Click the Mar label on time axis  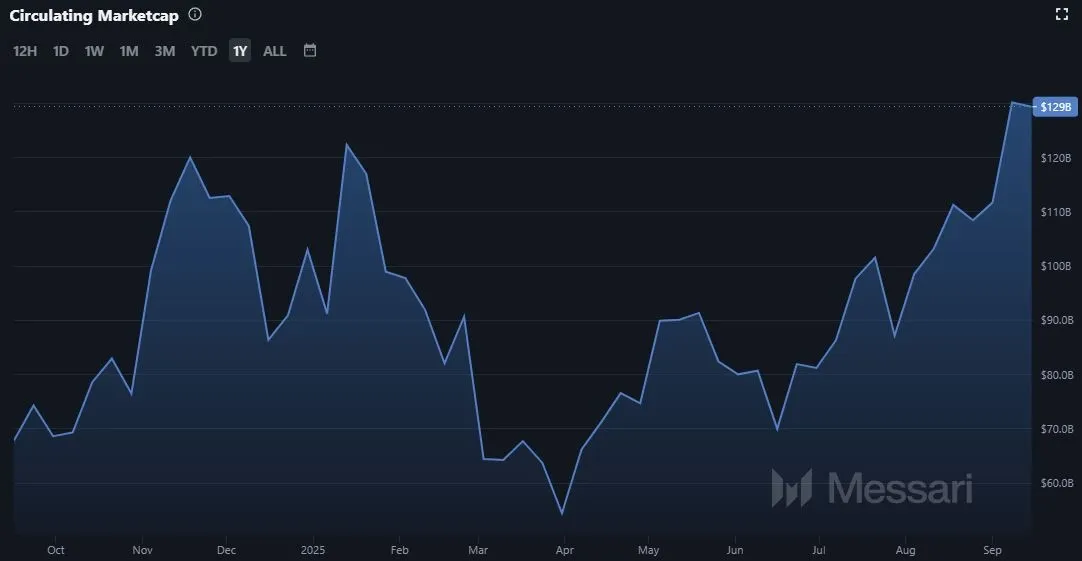(x=478, y=550)
